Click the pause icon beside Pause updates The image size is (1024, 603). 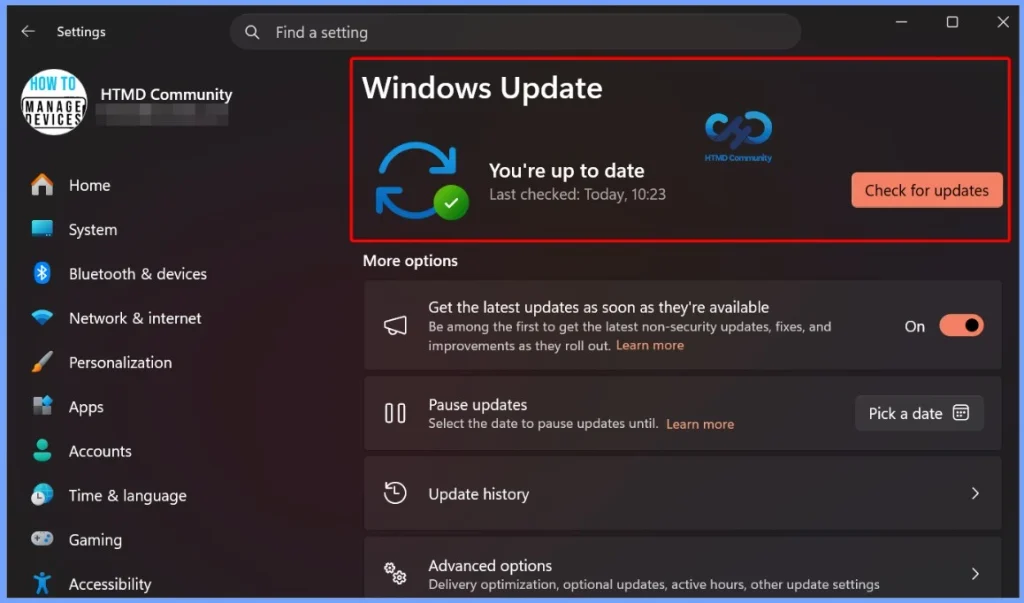coord(395,413)
